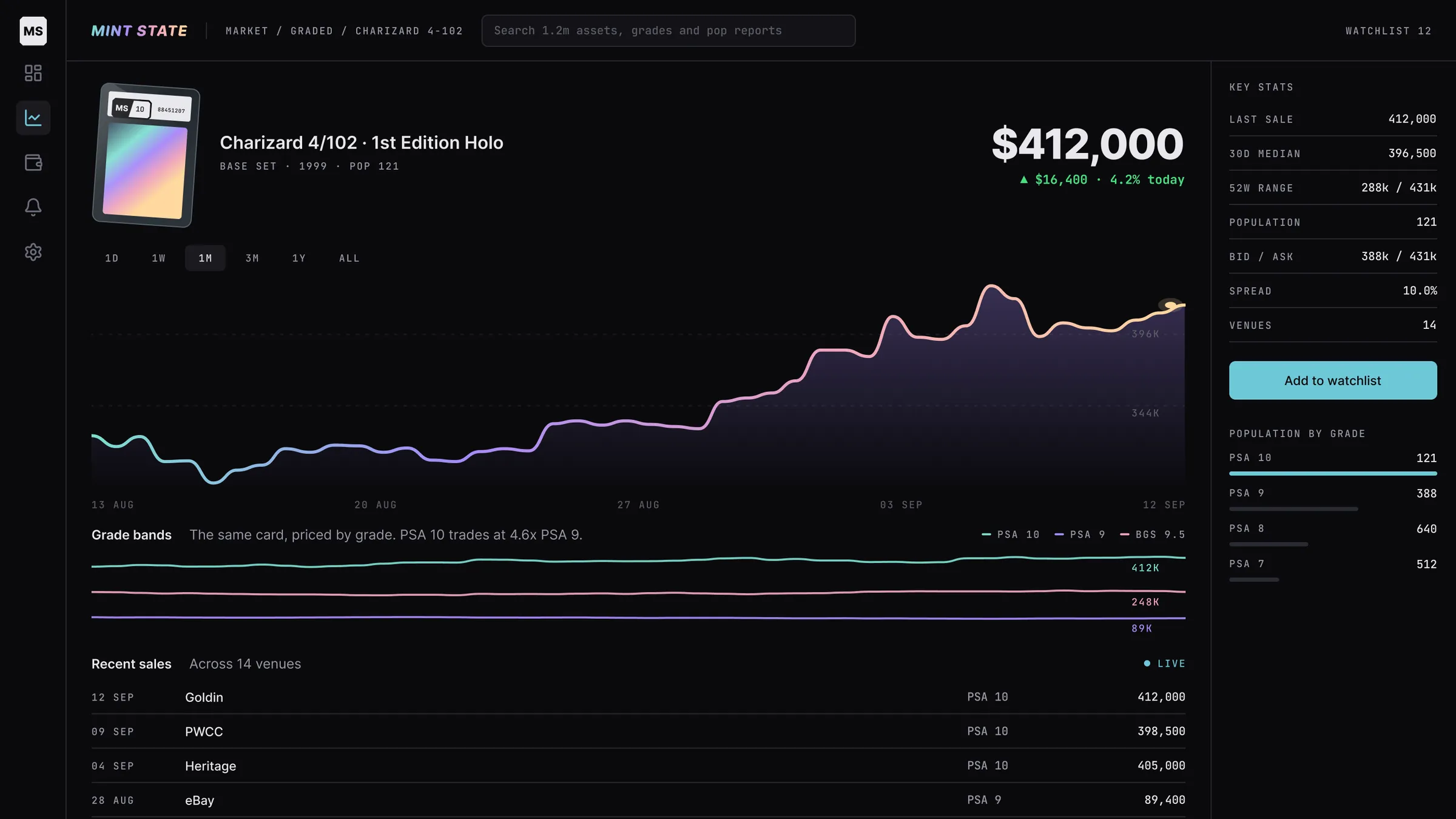The width and height of the screenshot is (1456, 819).
Task: Open alerts via the bell icon
Action: coord(33,207)
